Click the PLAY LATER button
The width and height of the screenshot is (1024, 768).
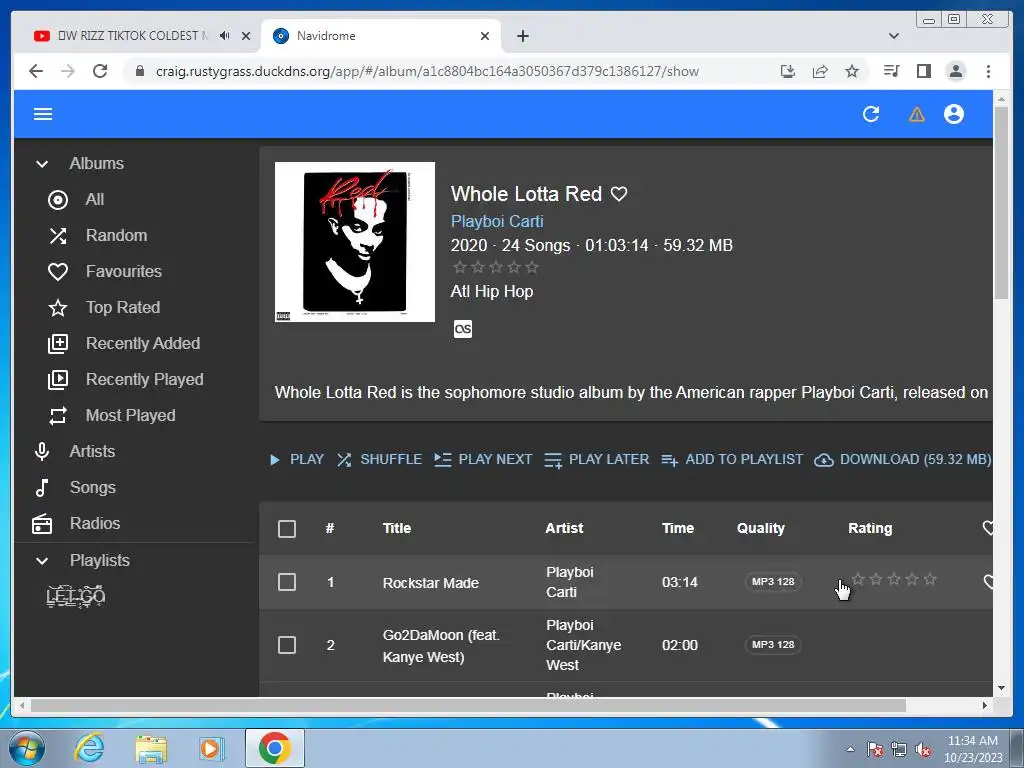tap(597, 460)
